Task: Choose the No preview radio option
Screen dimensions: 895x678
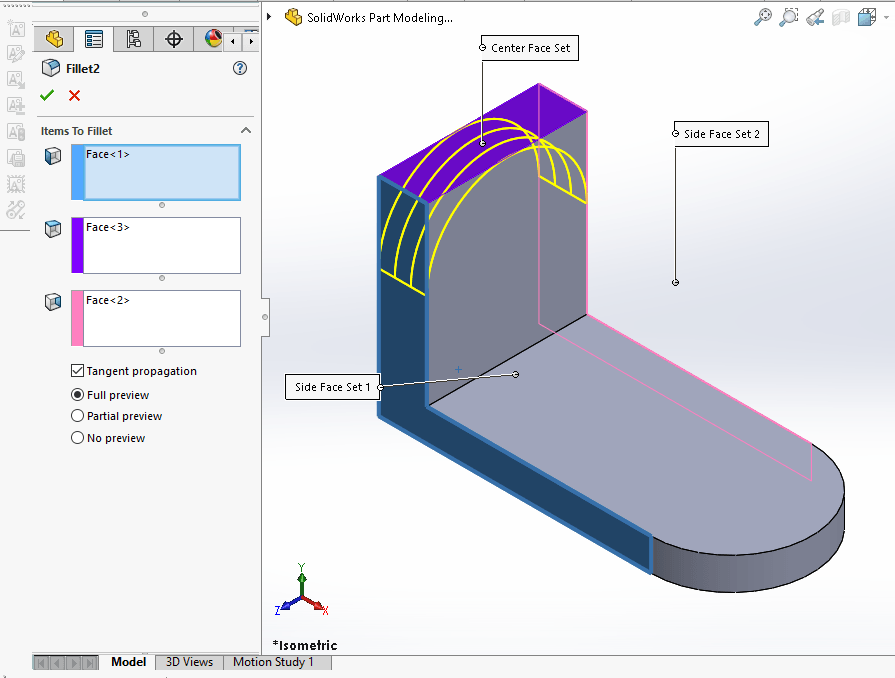Action: pos(78,438)
